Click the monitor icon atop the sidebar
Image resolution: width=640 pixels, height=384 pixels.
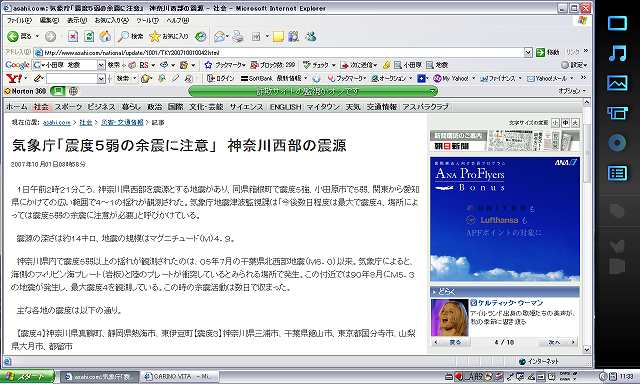617,23
